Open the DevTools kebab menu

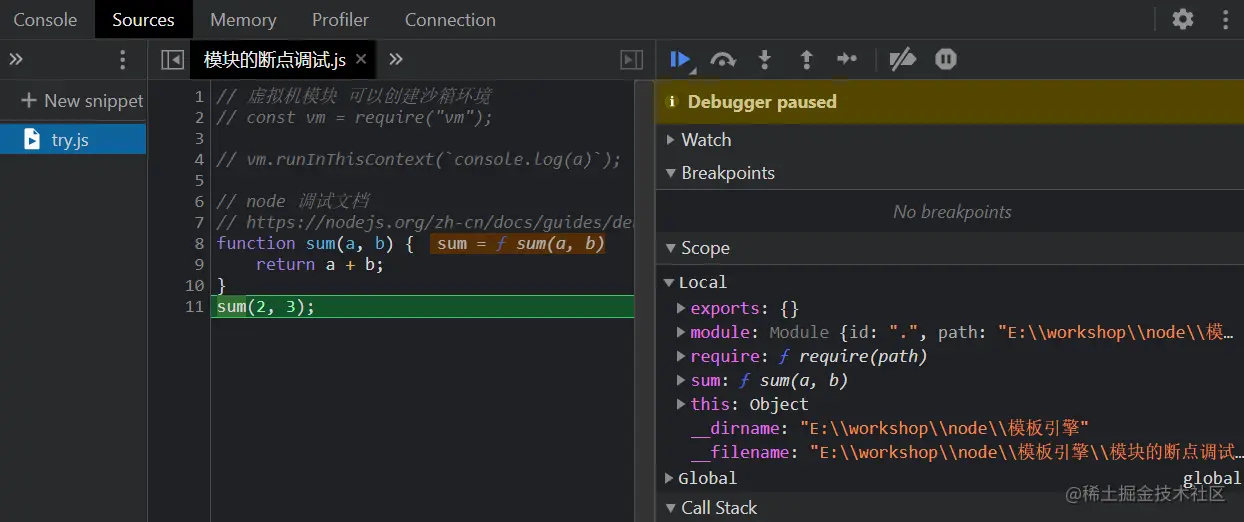click(x=1226, y=19)
